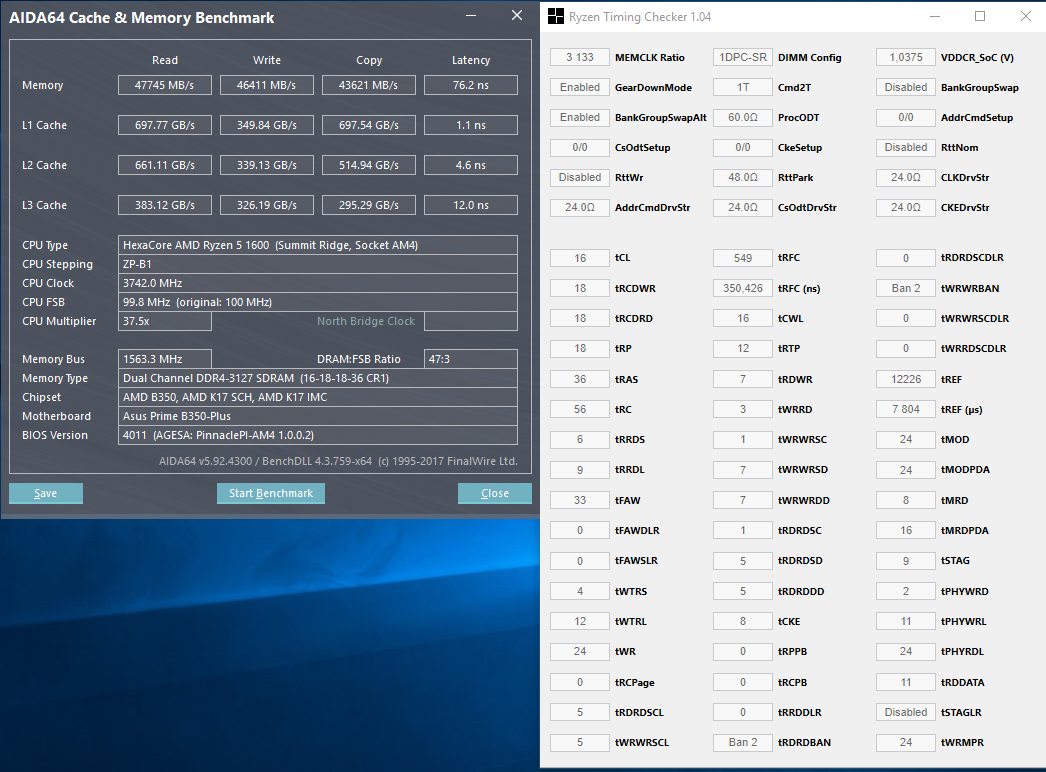1046x772 pixels.
Task: Click the Chipset AMD B350 field
Action: [x=318, y=397]
